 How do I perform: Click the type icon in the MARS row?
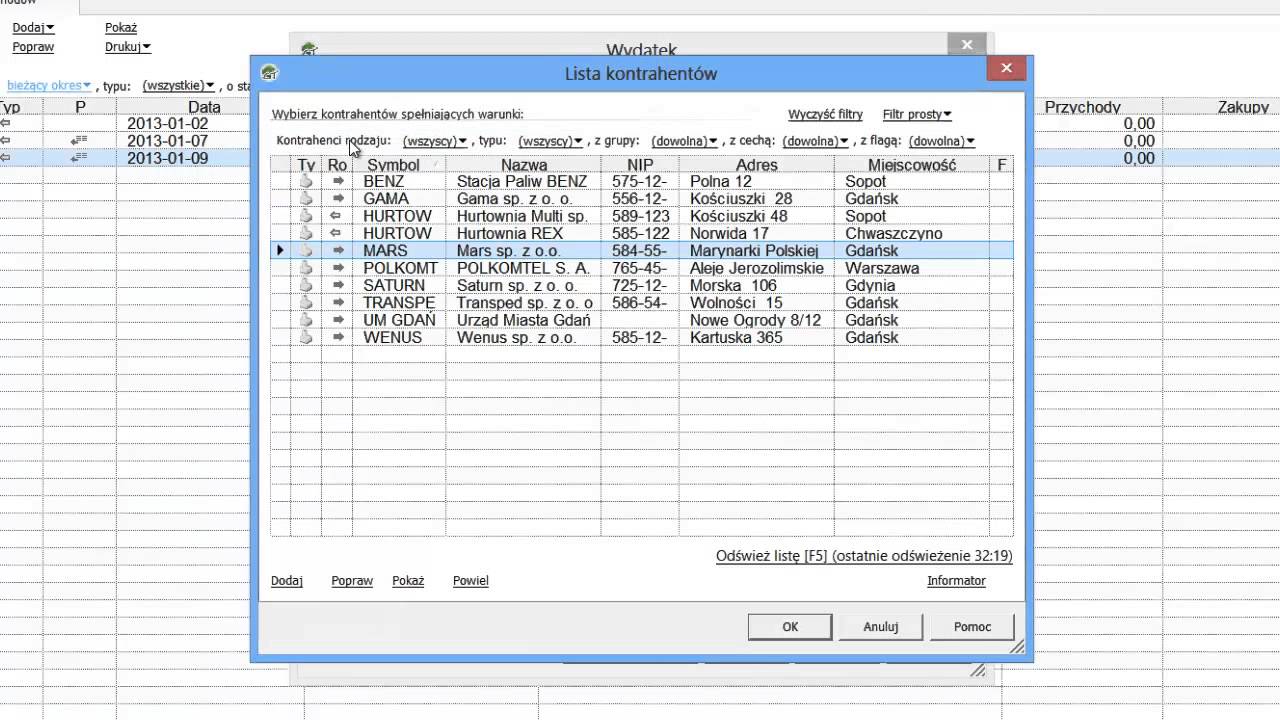306,251
